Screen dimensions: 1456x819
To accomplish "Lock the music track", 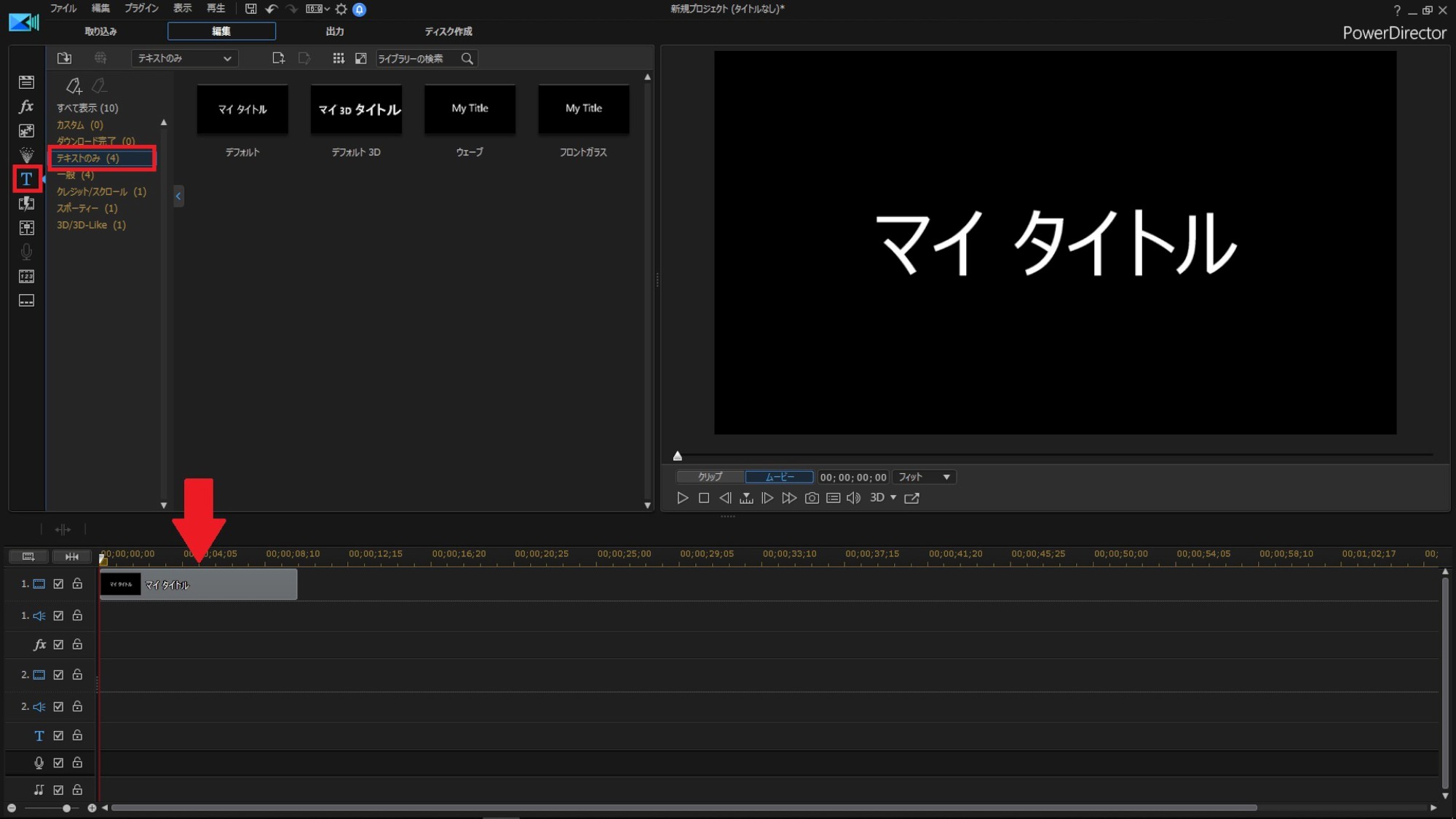I will click(x=77, y=790).
